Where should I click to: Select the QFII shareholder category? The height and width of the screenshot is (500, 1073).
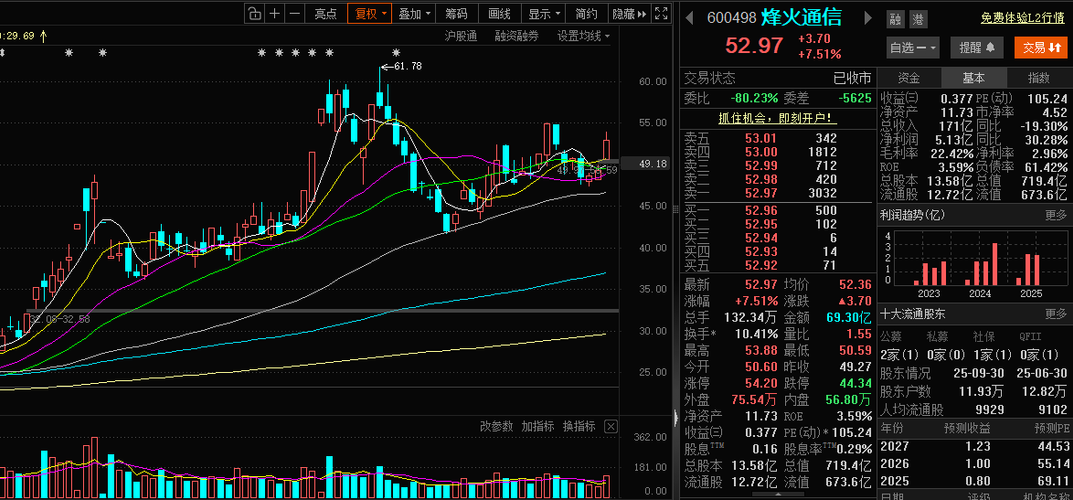click(1030, 336)
